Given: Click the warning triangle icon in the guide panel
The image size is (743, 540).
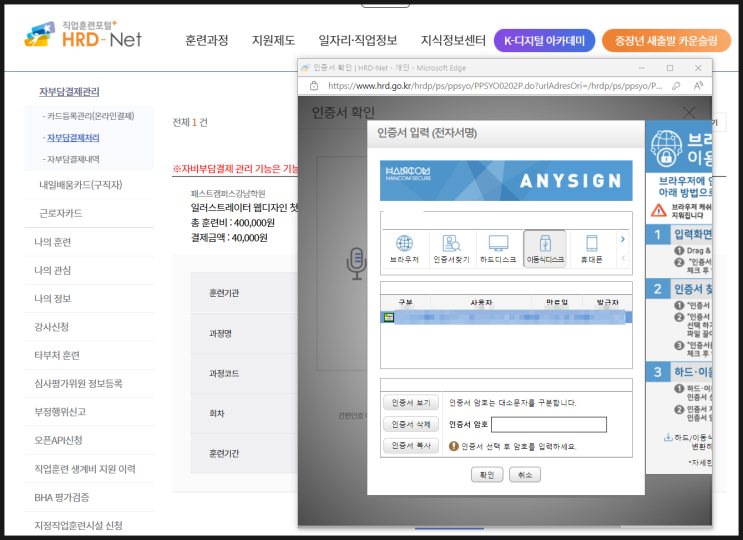Looking at the screenshot, I should (x=659, y=210).
